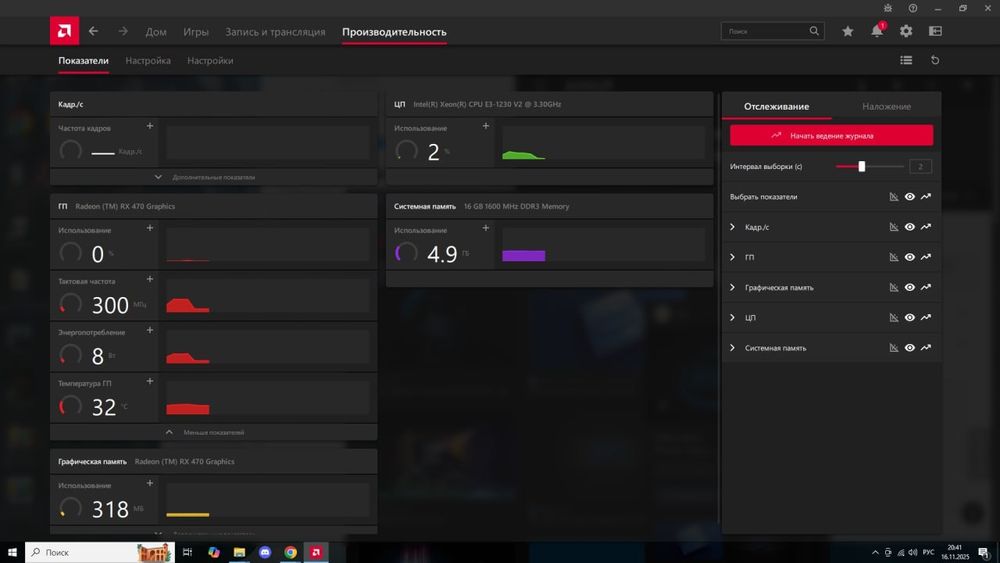Toggle overlay chart icon for ЦП row
This screenshot has height=563, width=1000.
coord(893,318)
